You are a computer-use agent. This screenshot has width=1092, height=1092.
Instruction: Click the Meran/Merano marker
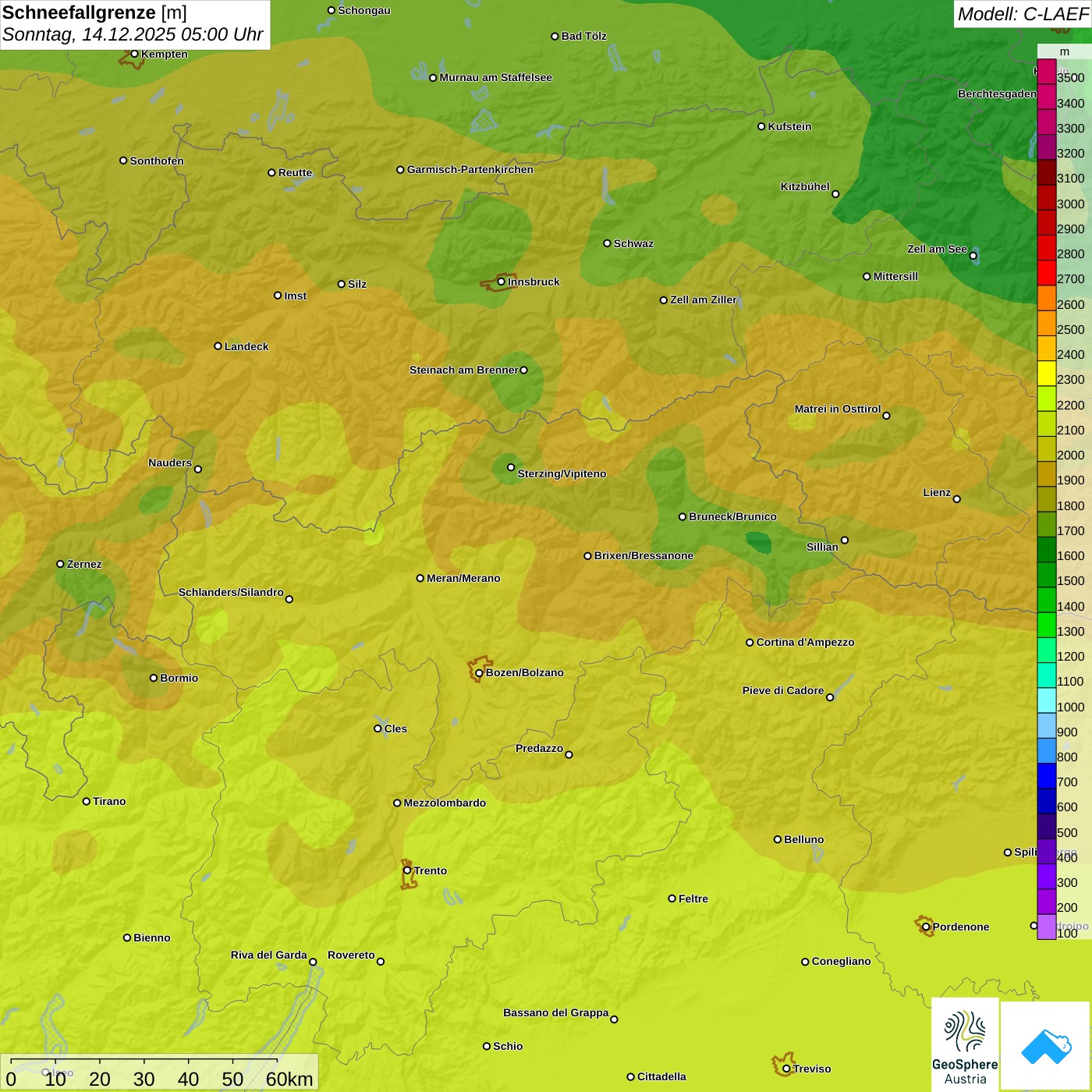pyautogui.click(x=420, y=578)
